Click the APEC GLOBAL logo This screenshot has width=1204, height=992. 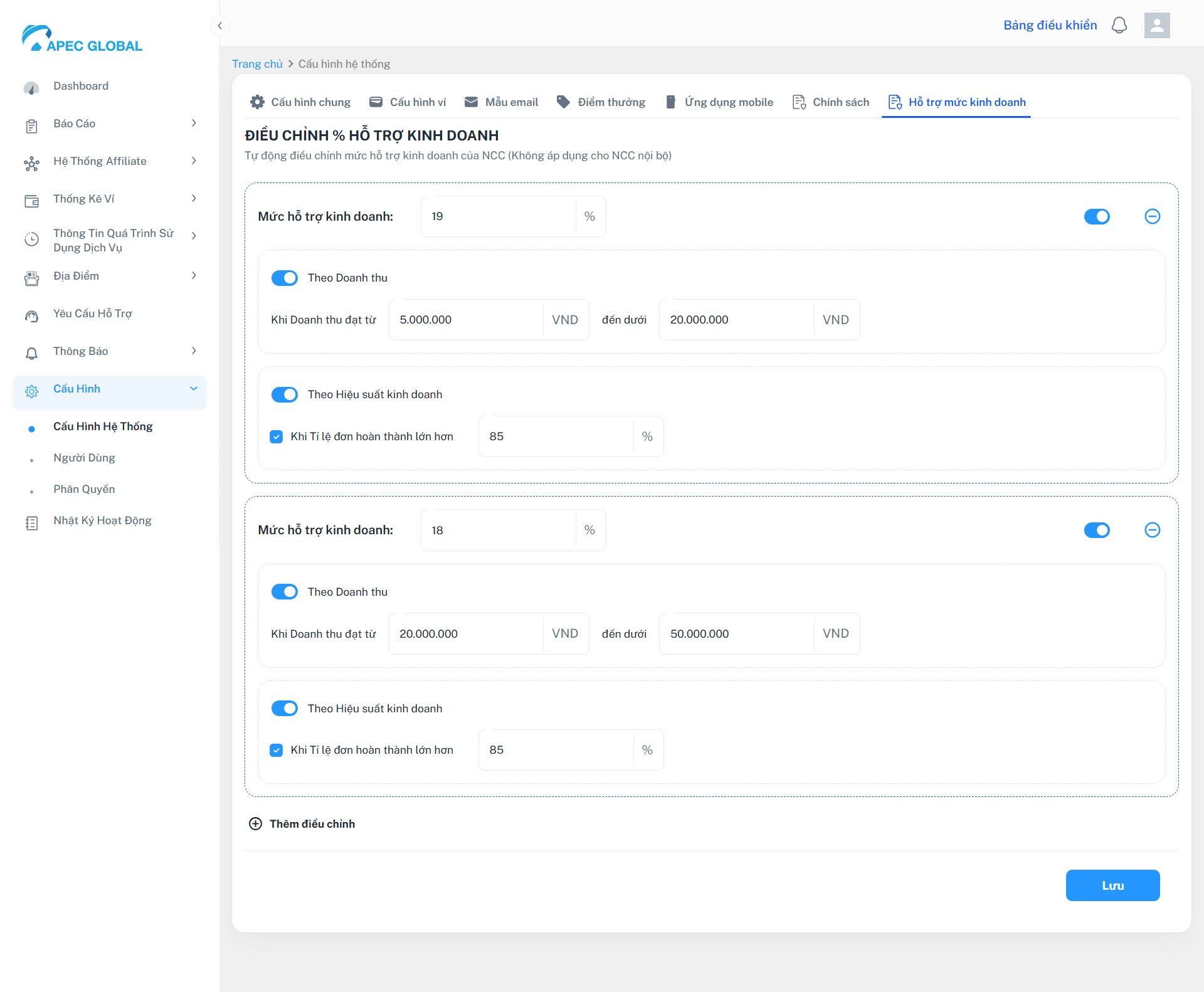(82, 39)
